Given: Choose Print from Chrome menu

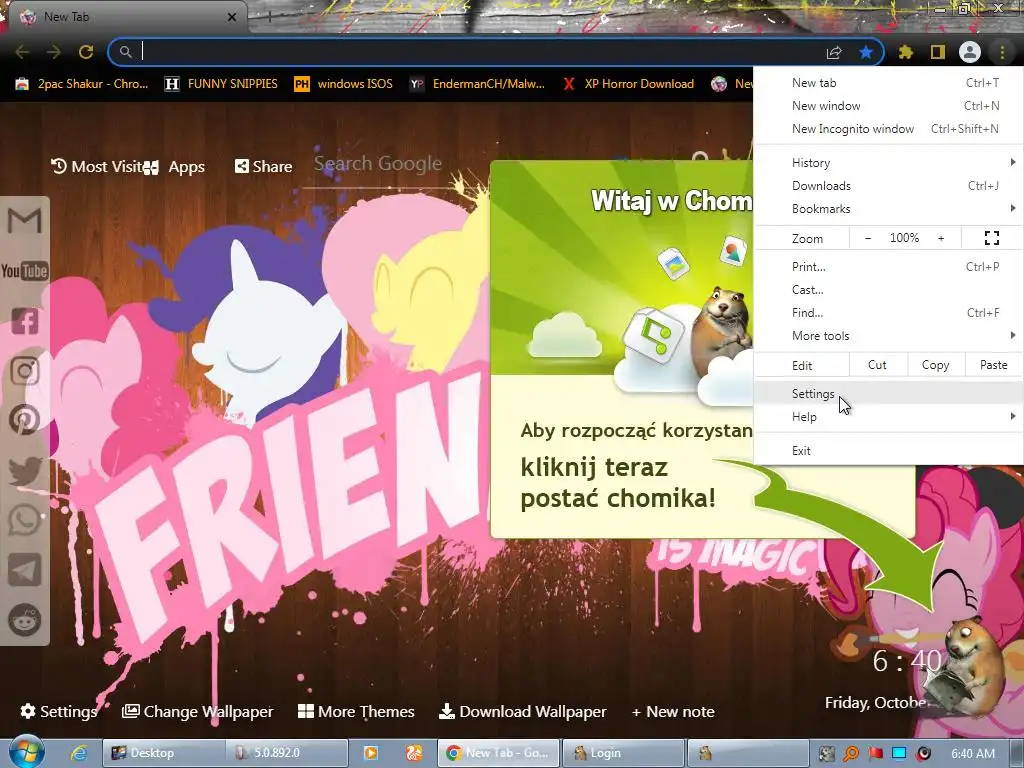Looking at the screenshot, I should coord(888,266).
